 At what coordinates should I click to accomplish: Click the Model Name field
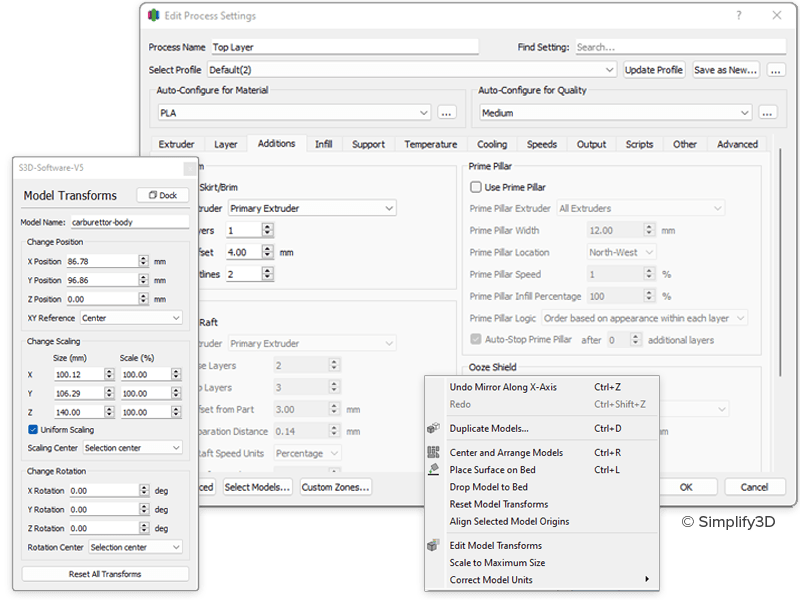click(130, 222)
